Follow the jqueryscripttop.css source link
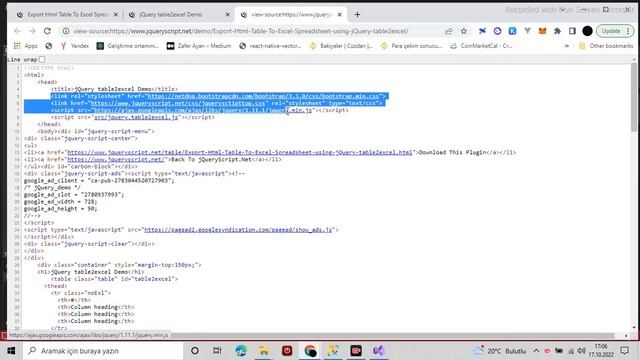 (178, 103)
